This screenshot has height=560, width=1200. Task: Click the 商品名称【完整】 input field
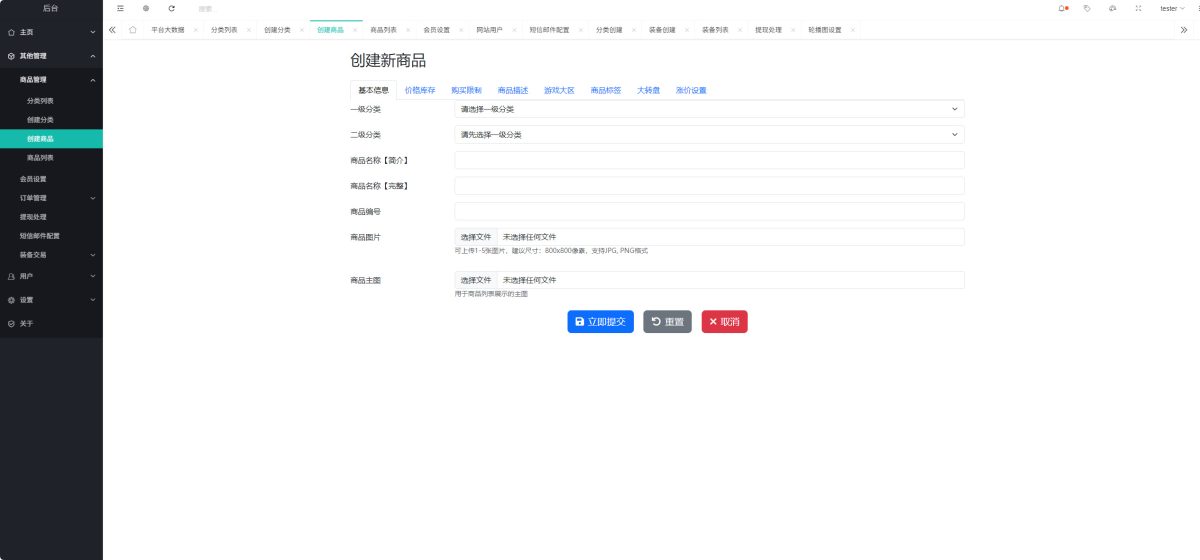pyautogui.click(x=709, y=186)
